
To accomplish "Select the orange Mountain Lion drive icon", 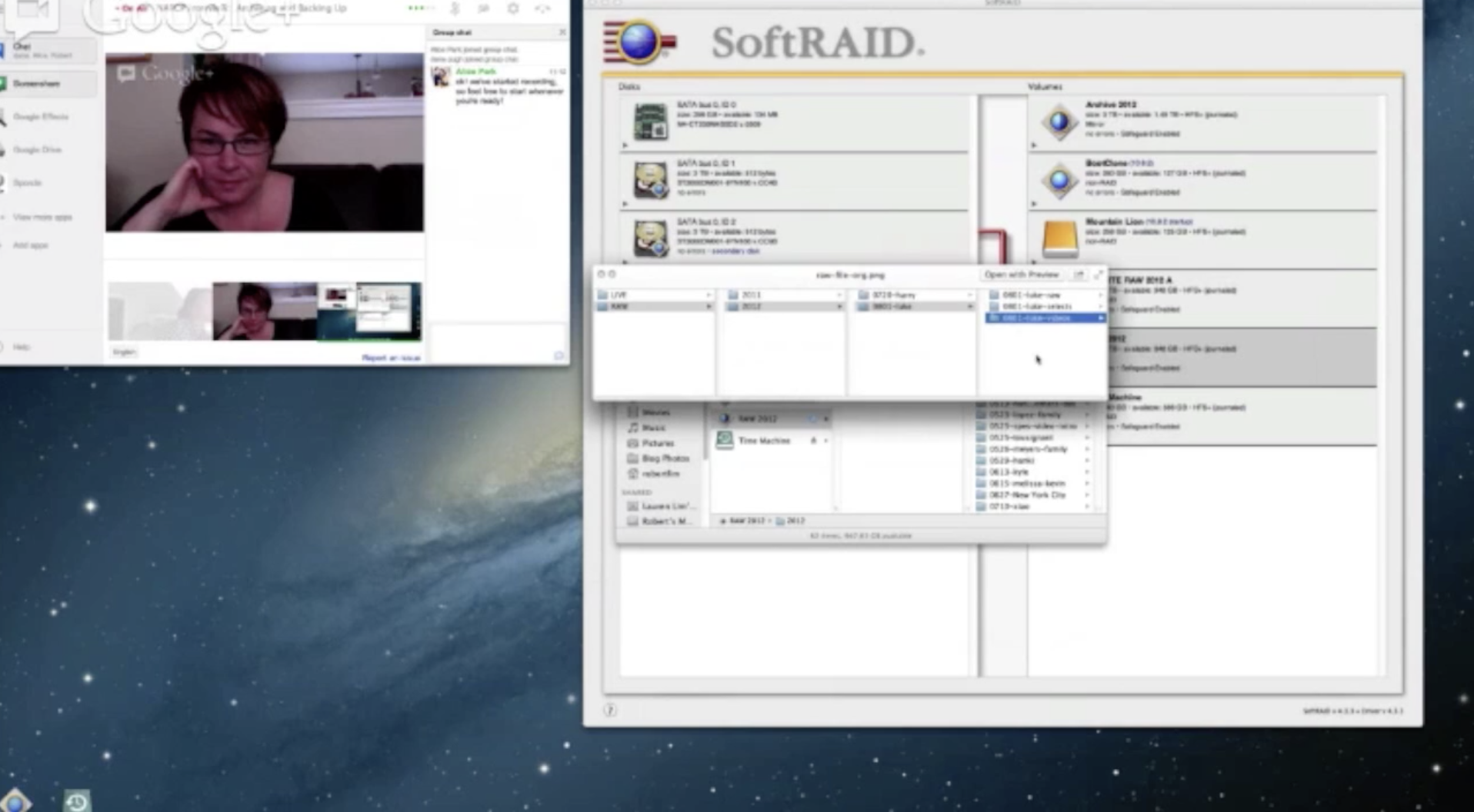I will pyautogui.click(x=1059, y=238).
